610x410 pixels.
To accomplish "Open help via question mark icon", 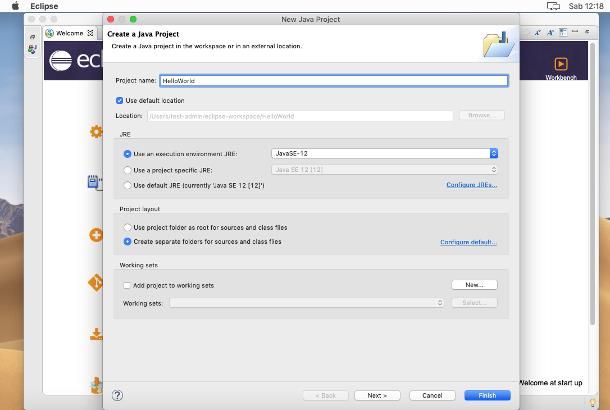I will [117, 395].
